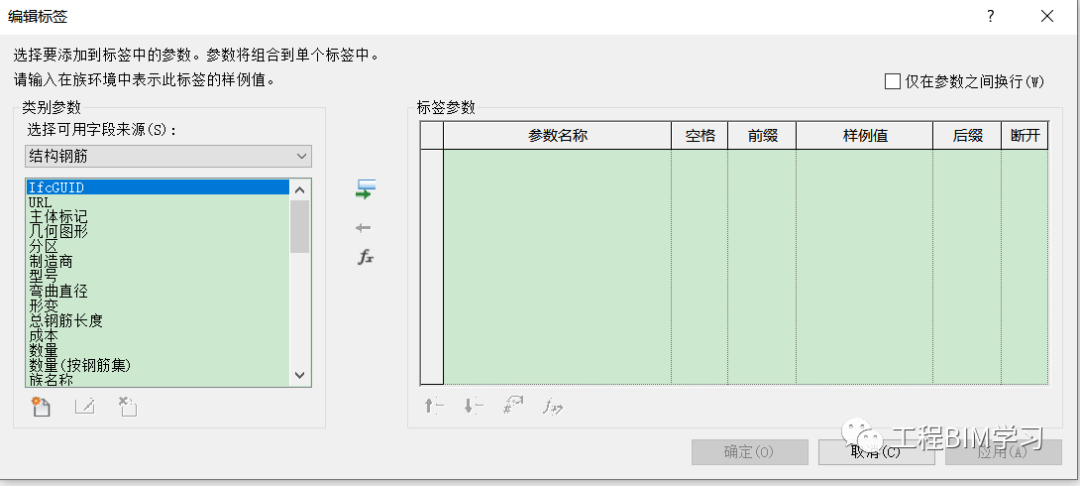Select 成本 in the list
Image resolution: width=1080 pixels, height=486 pixels.
[x=158, y=336]
